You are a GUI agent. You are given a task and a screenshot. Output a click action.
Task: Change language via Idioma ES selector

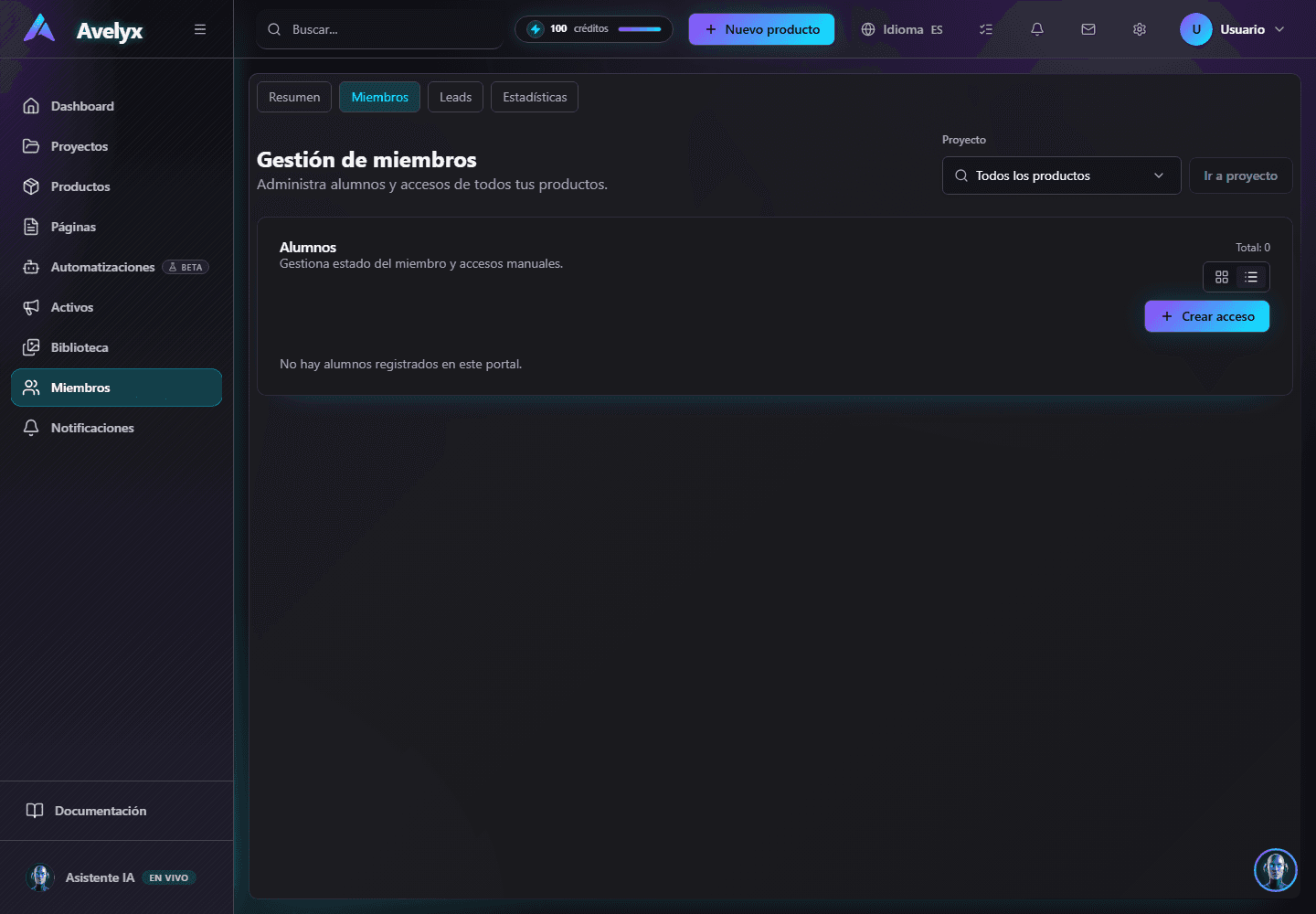pos(902,29)
